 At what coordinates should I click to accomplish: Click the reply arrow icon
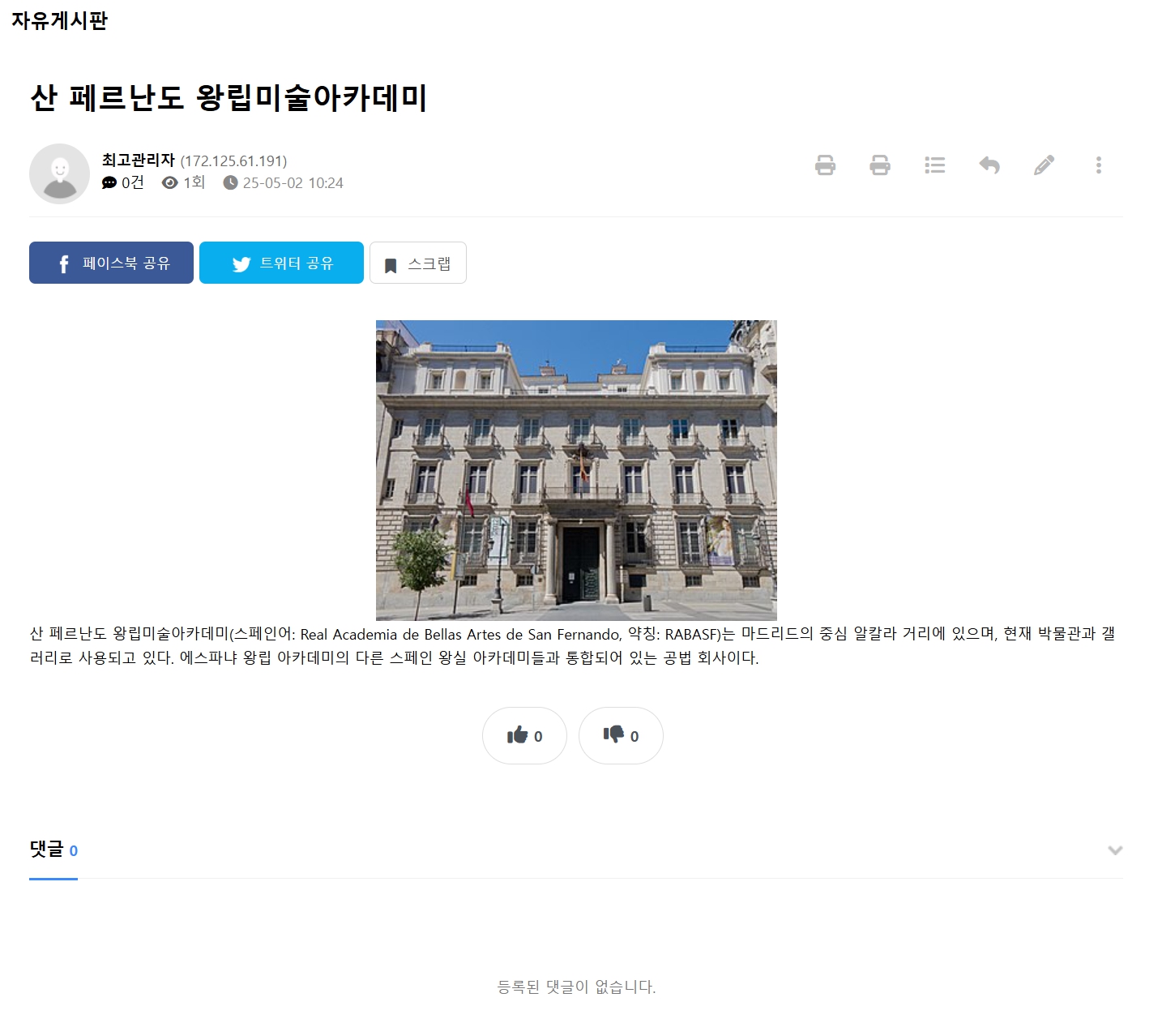click(x=989, y=165)
